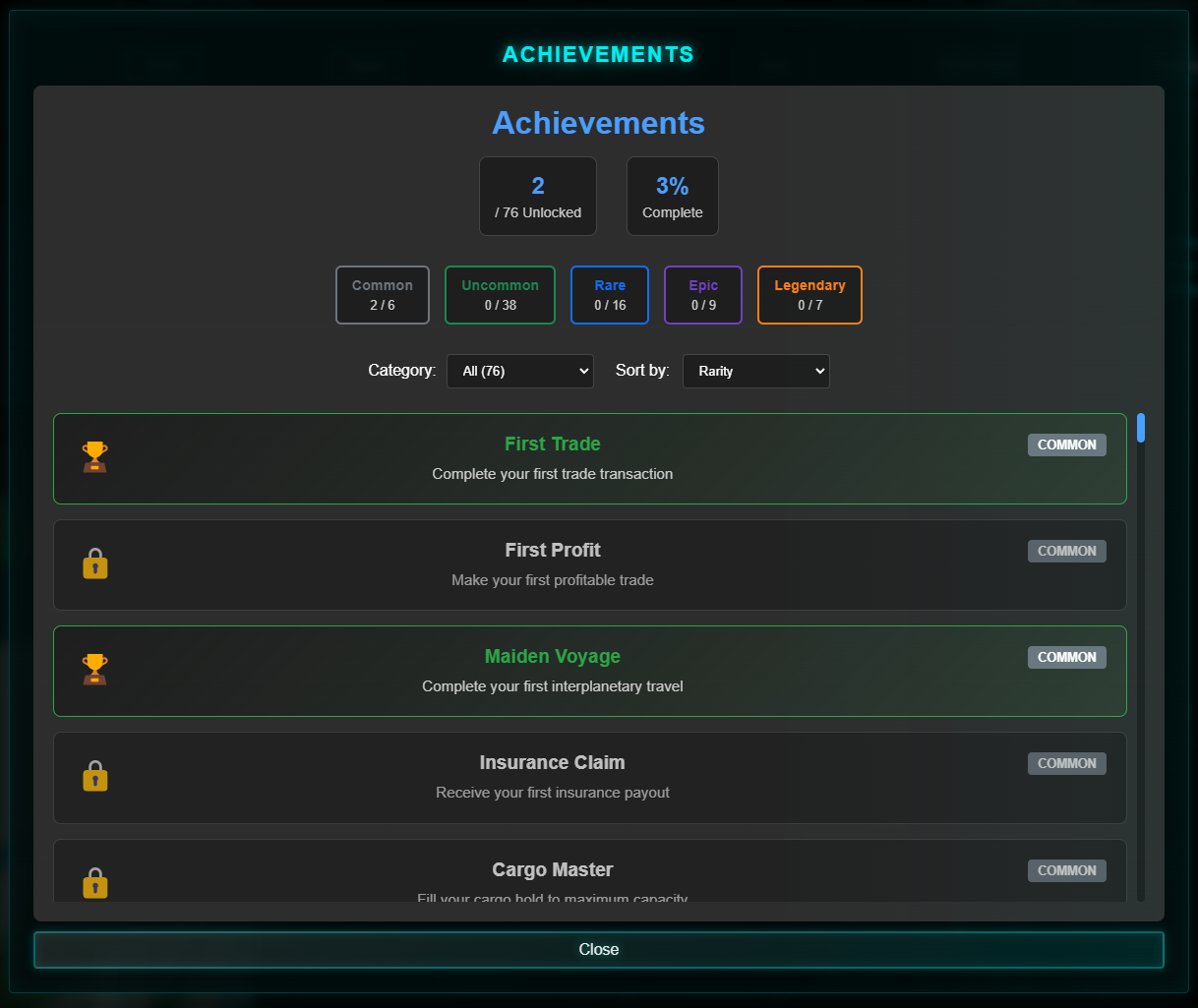This screenshot has height=1008, width=1198.
Task: Click the Maiden Voyage trophy icon
Action: (94, 670)
